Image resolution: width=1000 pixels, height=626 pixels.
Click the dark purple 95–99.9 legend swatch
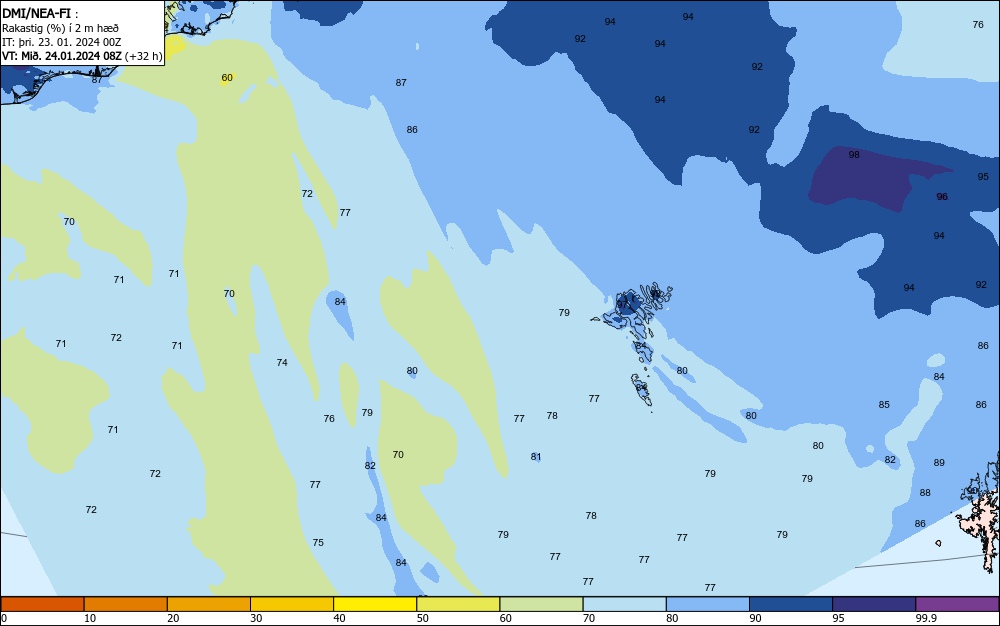pyautogui.click(x=874, y=604)
